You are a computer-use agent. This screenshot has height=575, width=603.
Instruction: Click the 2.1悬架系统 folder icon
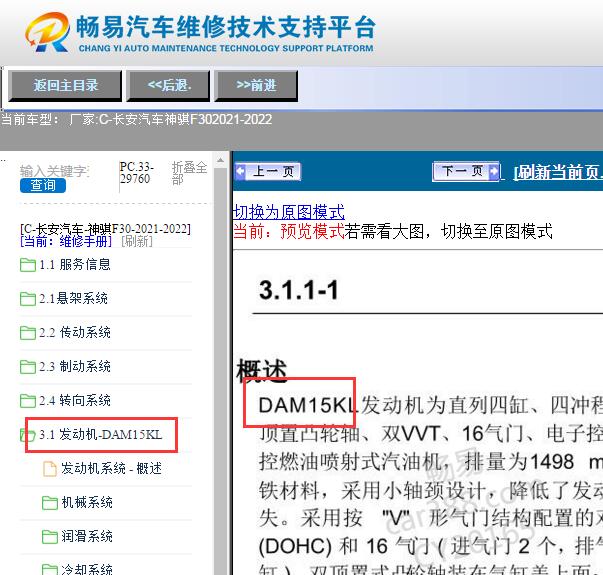point(28,298)
